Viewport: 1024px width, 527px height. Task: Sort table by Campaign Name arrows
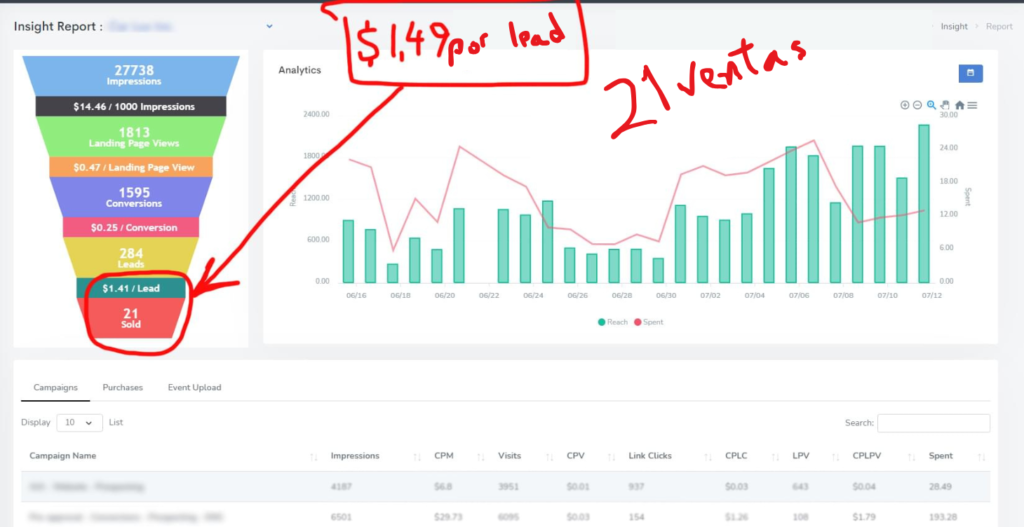point(313,456)
